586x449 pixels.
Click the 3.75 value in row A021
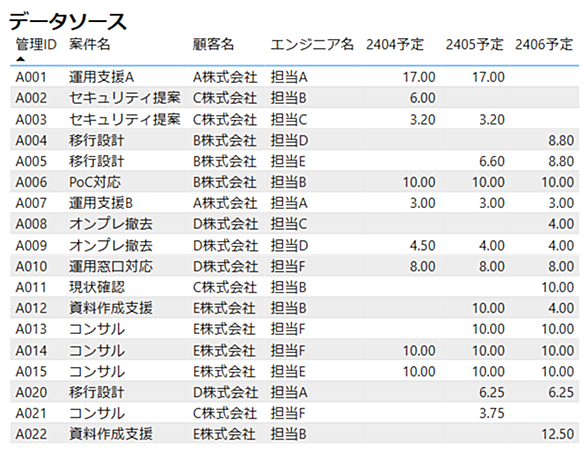492,413
